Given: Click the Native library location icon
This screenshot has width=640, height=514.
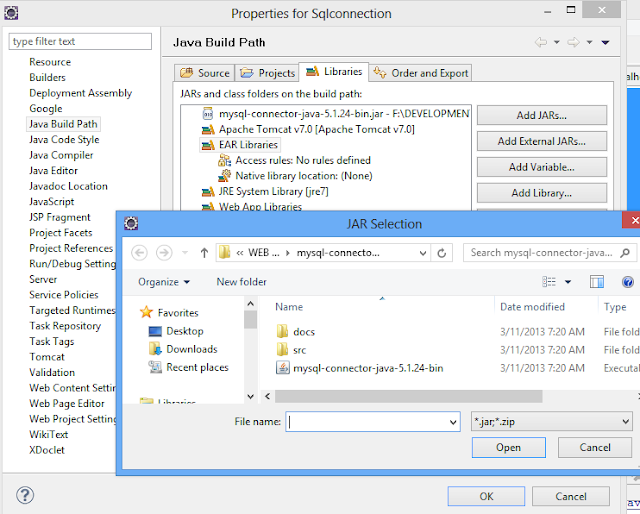Looking at the screenshot, I should (224, 176).
